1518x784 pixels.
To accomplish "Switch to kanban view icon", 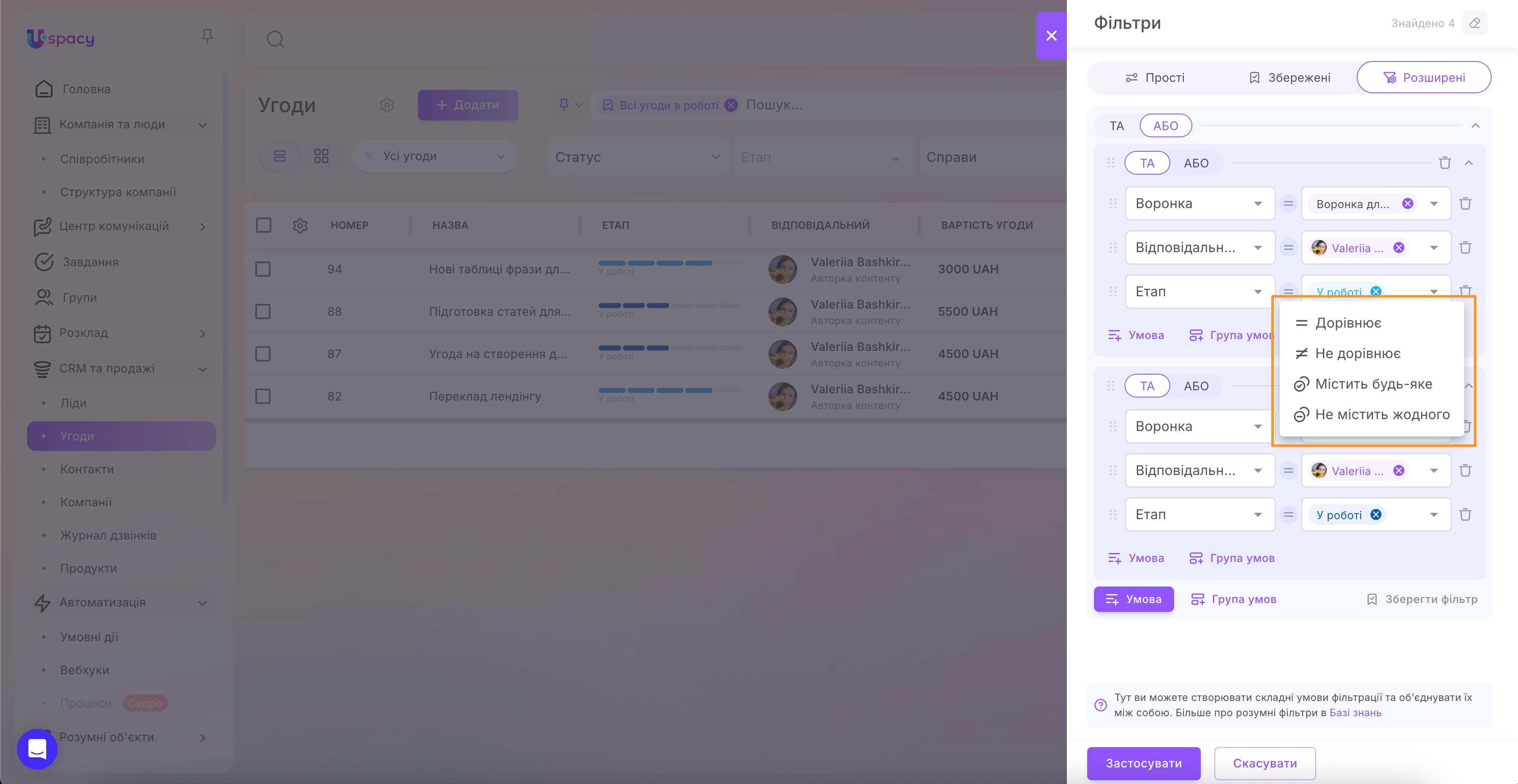I will (321, 156).
